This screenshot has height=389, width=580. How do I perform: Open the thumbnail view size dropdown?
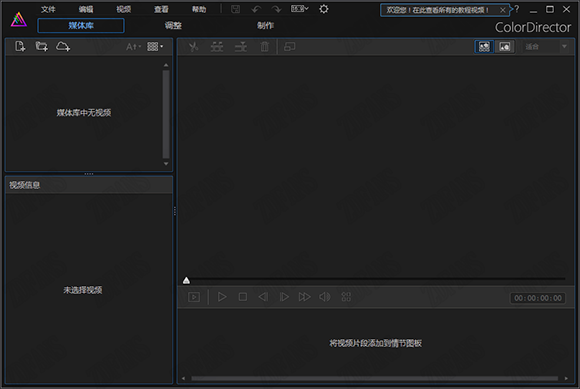(155, 47)
